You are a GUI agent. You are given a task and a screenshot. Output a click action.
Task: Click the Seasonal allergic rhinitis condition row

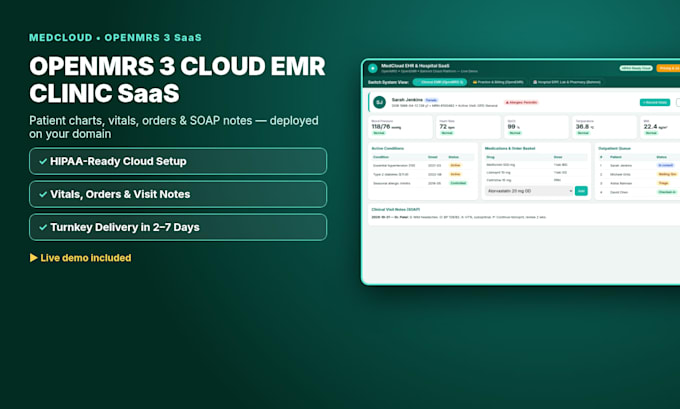(423, 183)
